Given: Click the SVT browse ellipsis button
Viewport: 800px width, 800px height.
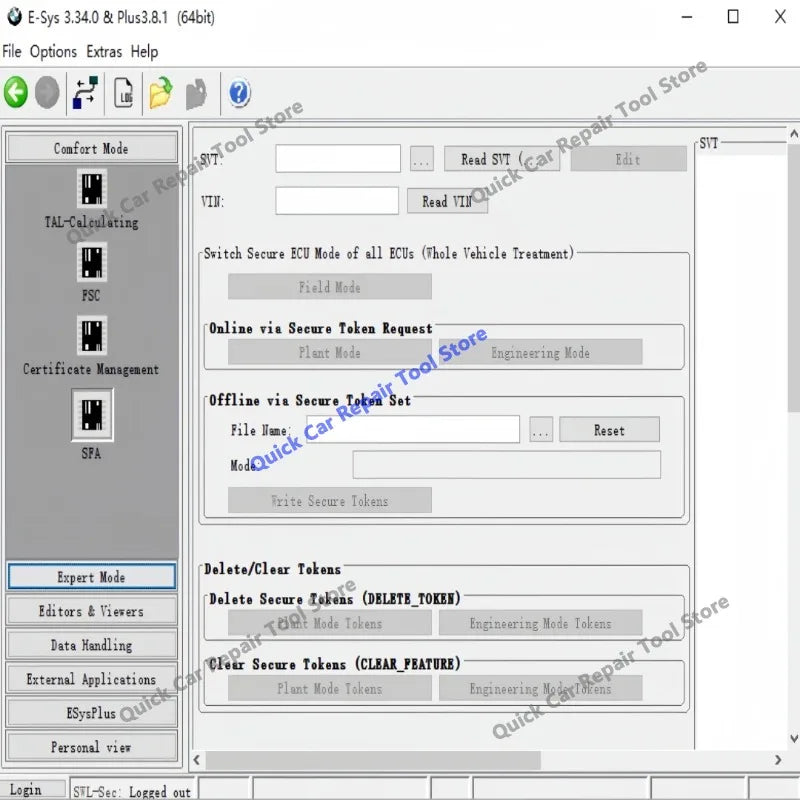Looking at the screenshot, I should 421,159.
